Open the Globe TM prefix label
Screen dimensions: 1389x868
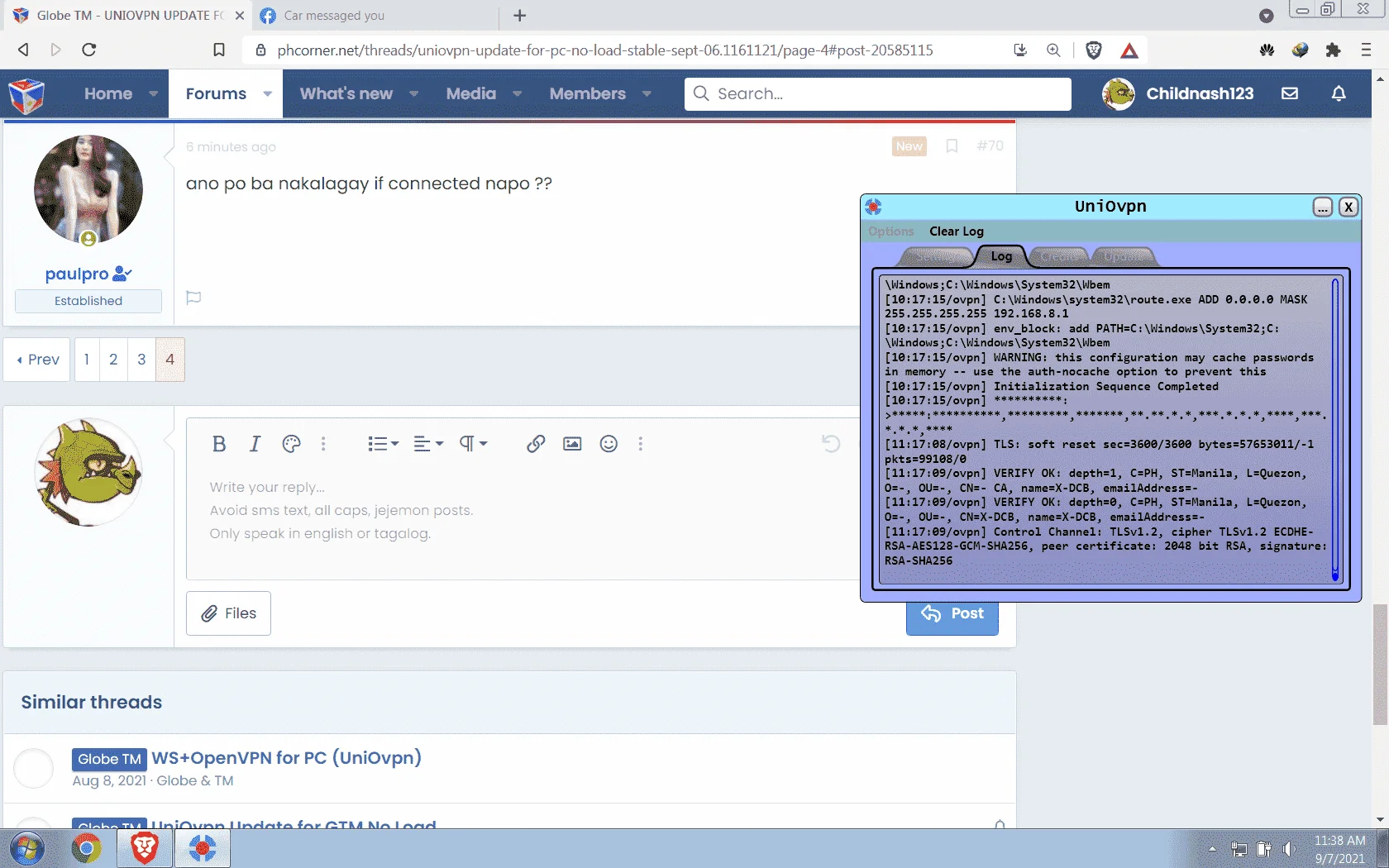point(109,759)
